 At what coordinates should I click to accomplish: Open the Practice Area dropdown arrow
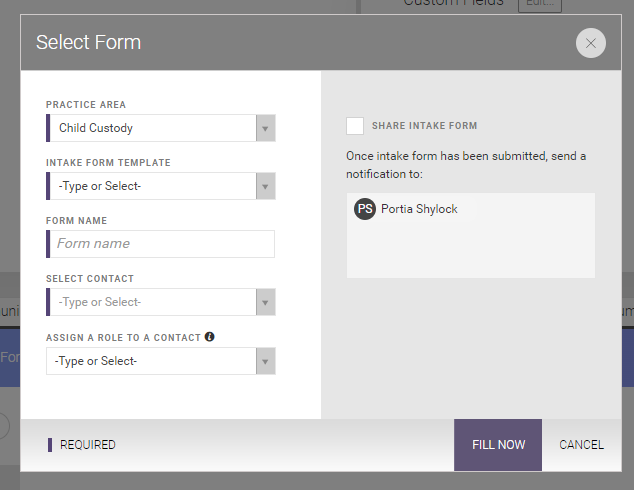point(266,128)
